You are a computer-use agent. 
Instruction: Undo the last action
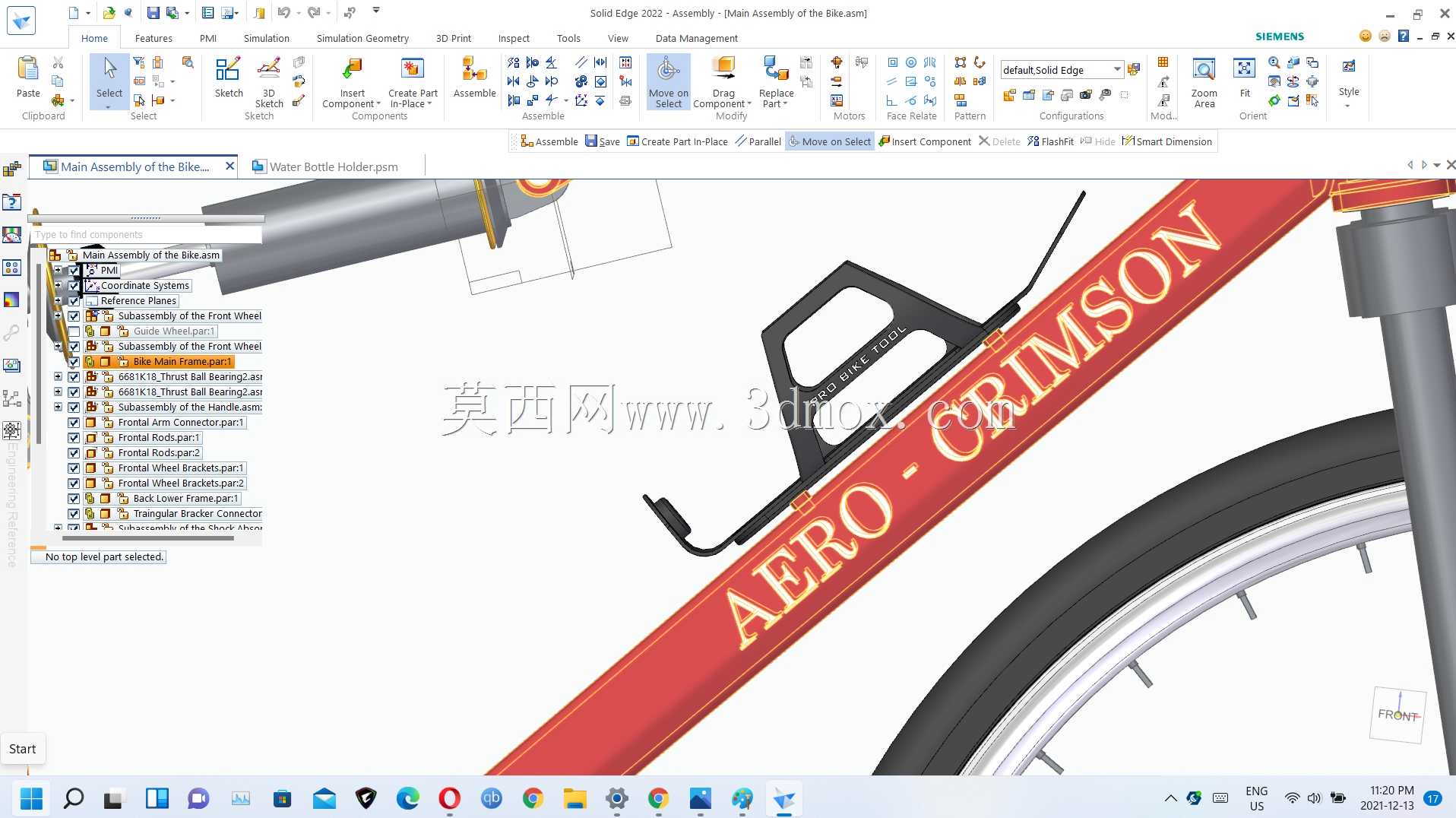coord(283,12)
